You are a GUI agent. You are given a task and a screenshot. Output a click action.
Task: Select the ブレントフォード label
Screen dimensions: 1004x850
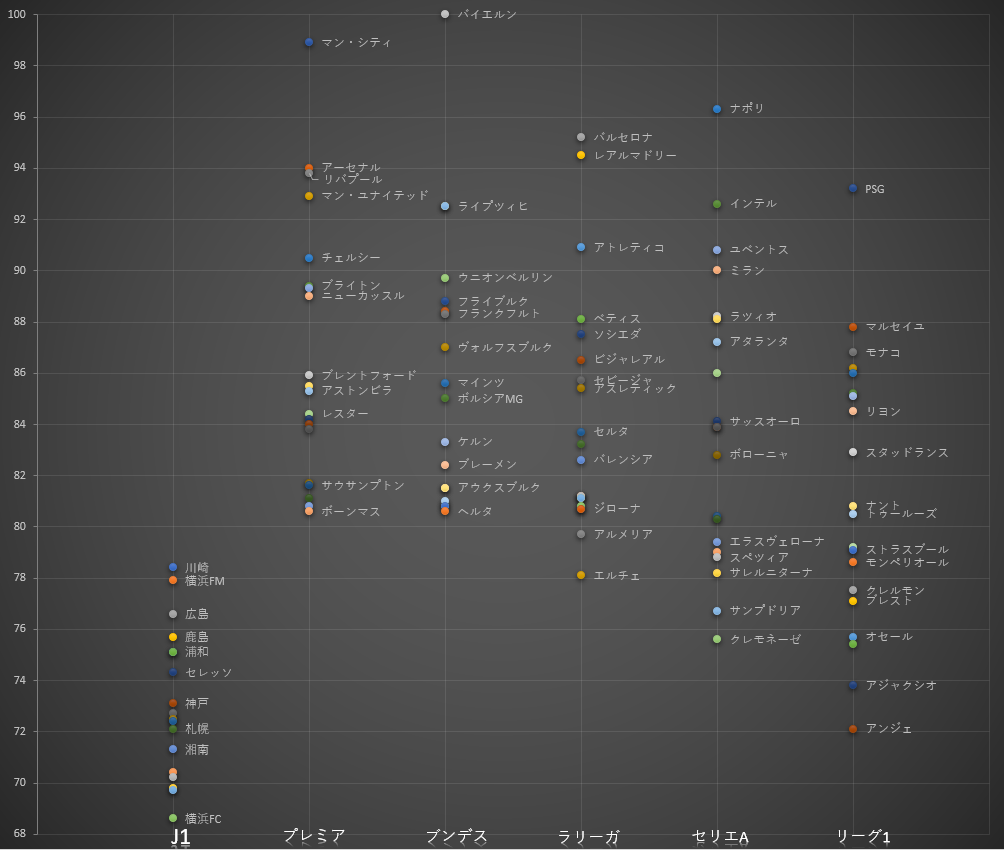click(x=369, y=375)
